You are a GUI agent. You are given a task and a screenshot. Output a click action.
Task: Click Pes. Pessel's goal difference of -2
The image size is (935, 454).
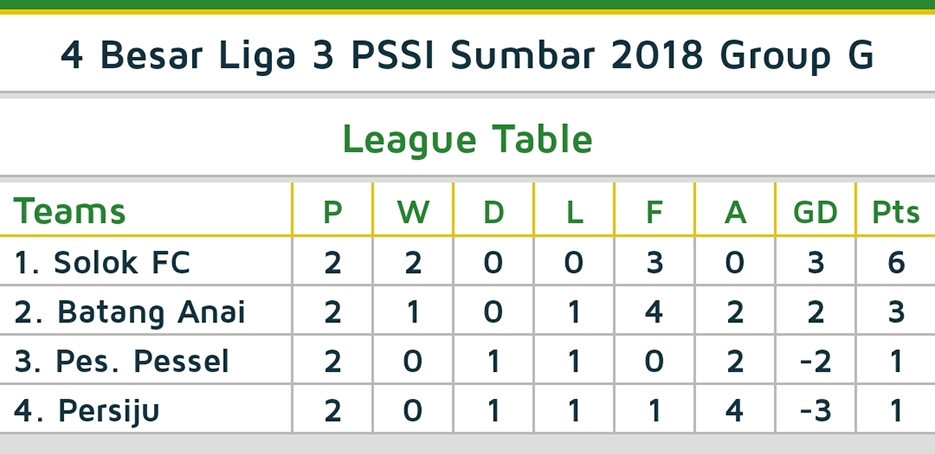[815, 361]
